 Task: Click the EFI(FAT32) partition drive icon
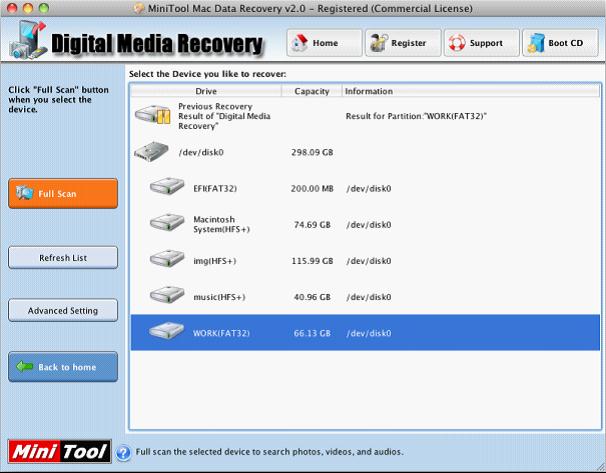pos(167,187)
